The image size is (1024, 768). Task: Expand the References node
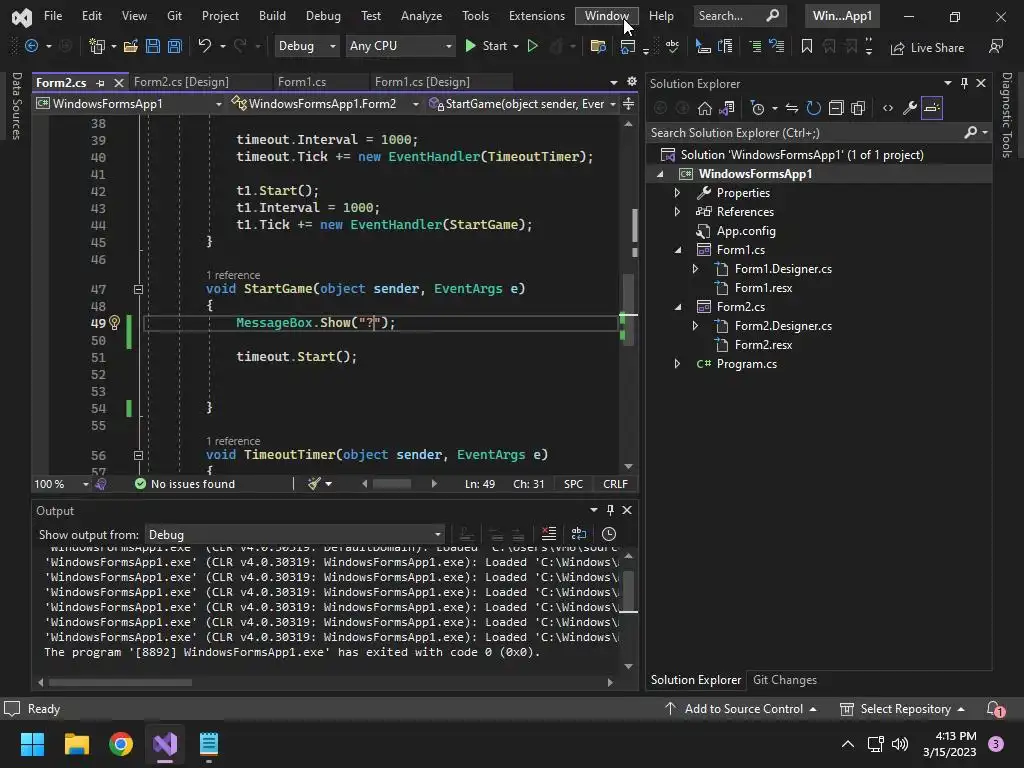tap(677, 212)
